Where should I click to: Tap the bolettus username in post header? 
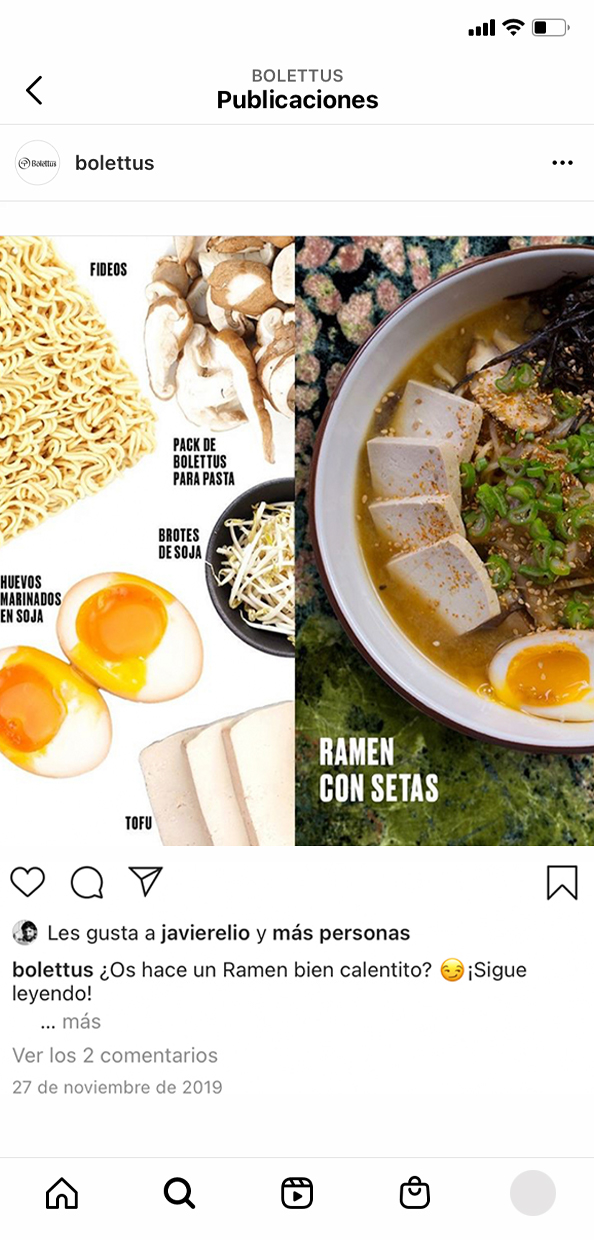[x=115, y=163]
